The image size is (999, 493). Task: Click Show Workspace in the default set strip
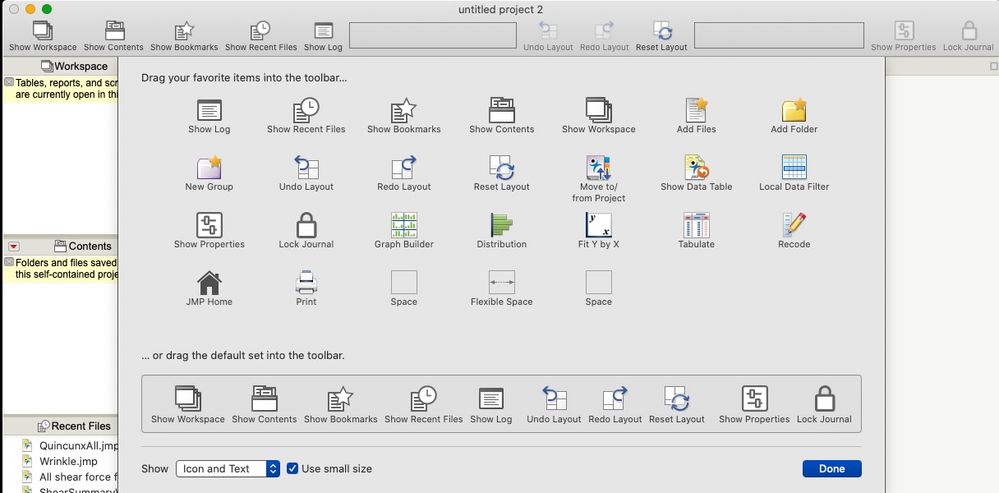coord(188,404)
